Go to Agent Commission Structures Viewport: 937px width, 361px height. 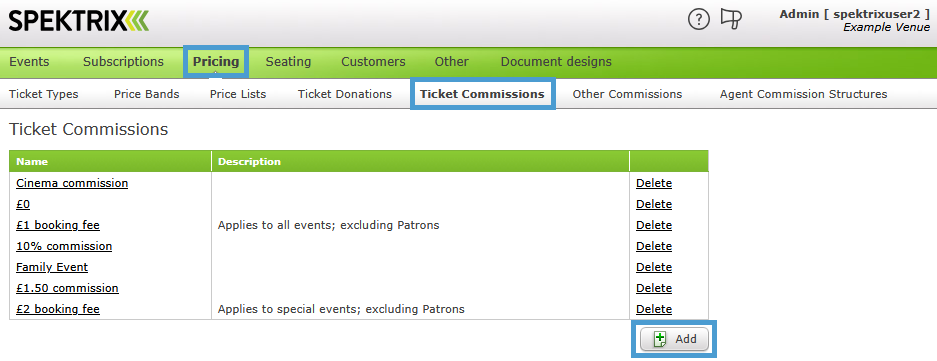click(x=803, y=94)
